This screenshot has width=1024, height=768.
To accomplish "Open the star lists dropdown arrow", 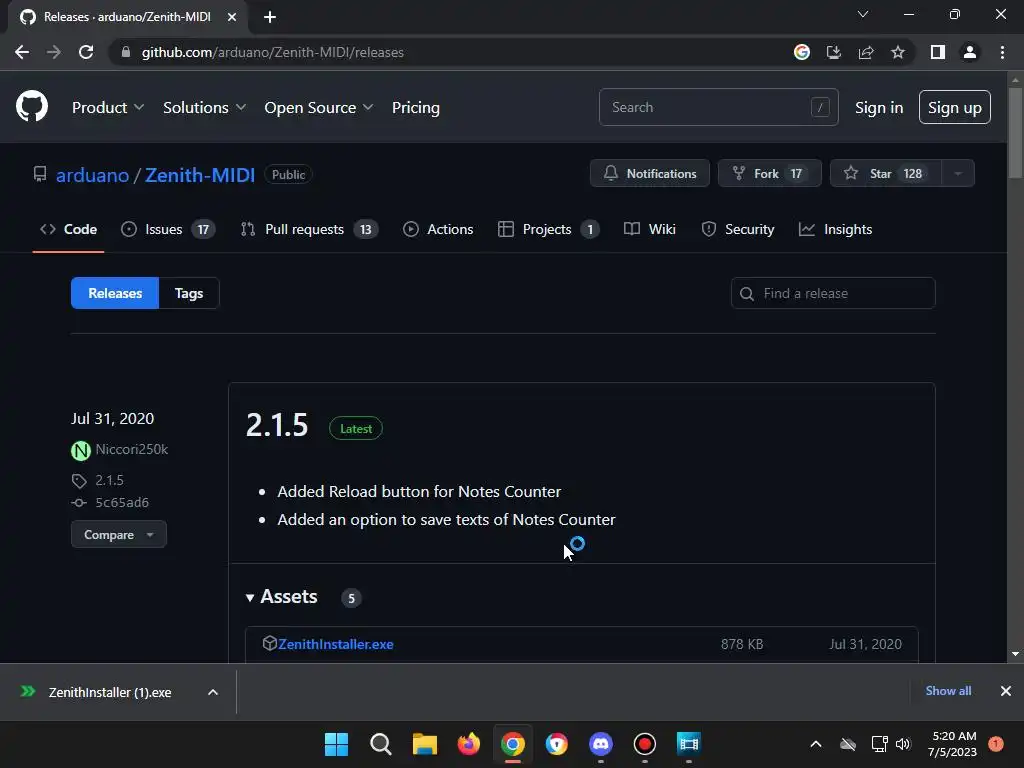I will point(958,174).
